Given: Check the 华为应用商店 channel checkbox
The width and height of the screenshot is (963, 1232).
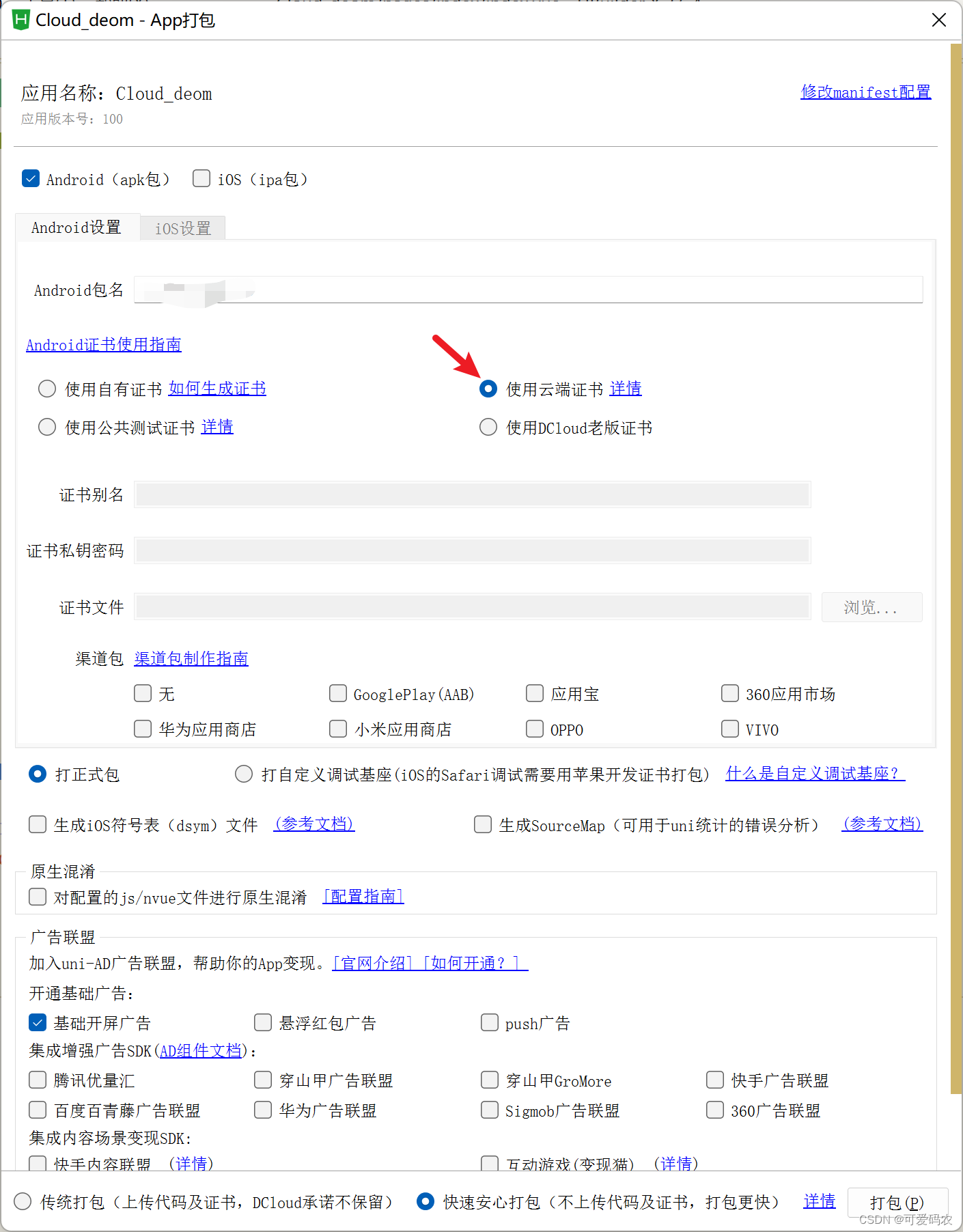Looking at the screenshot, I should click(143, 729).
